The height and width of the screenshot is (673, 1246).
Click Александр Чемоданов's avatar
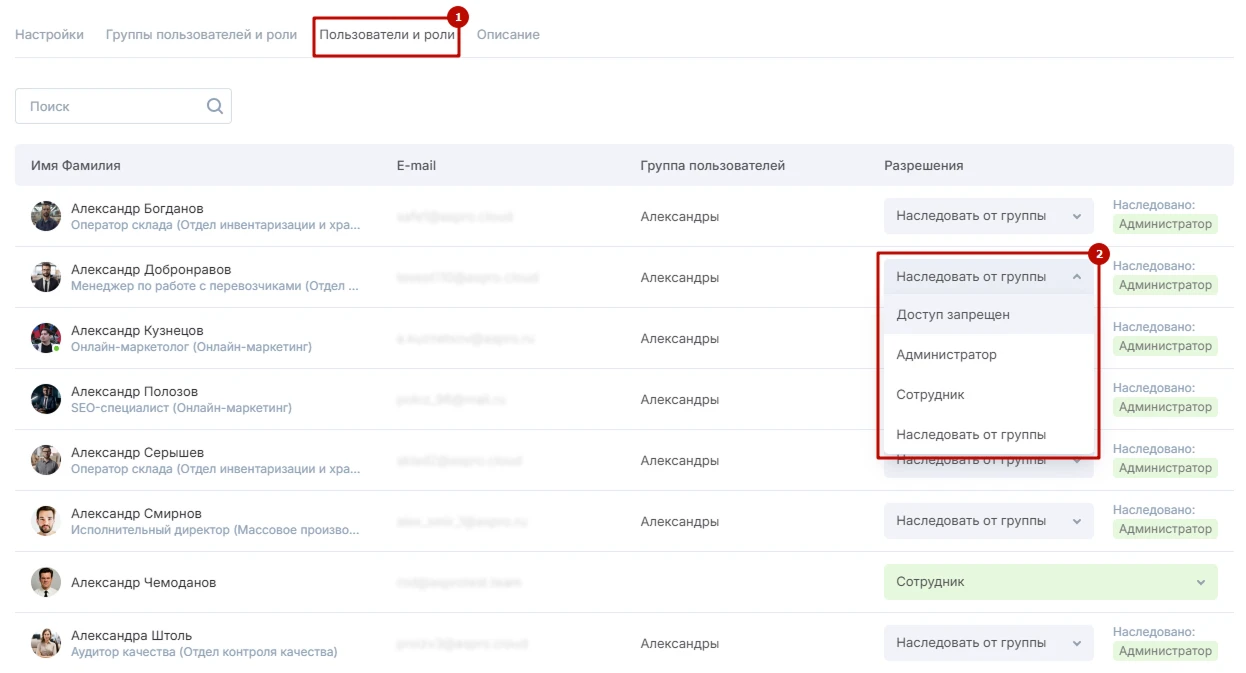click(x=46, y=582)
